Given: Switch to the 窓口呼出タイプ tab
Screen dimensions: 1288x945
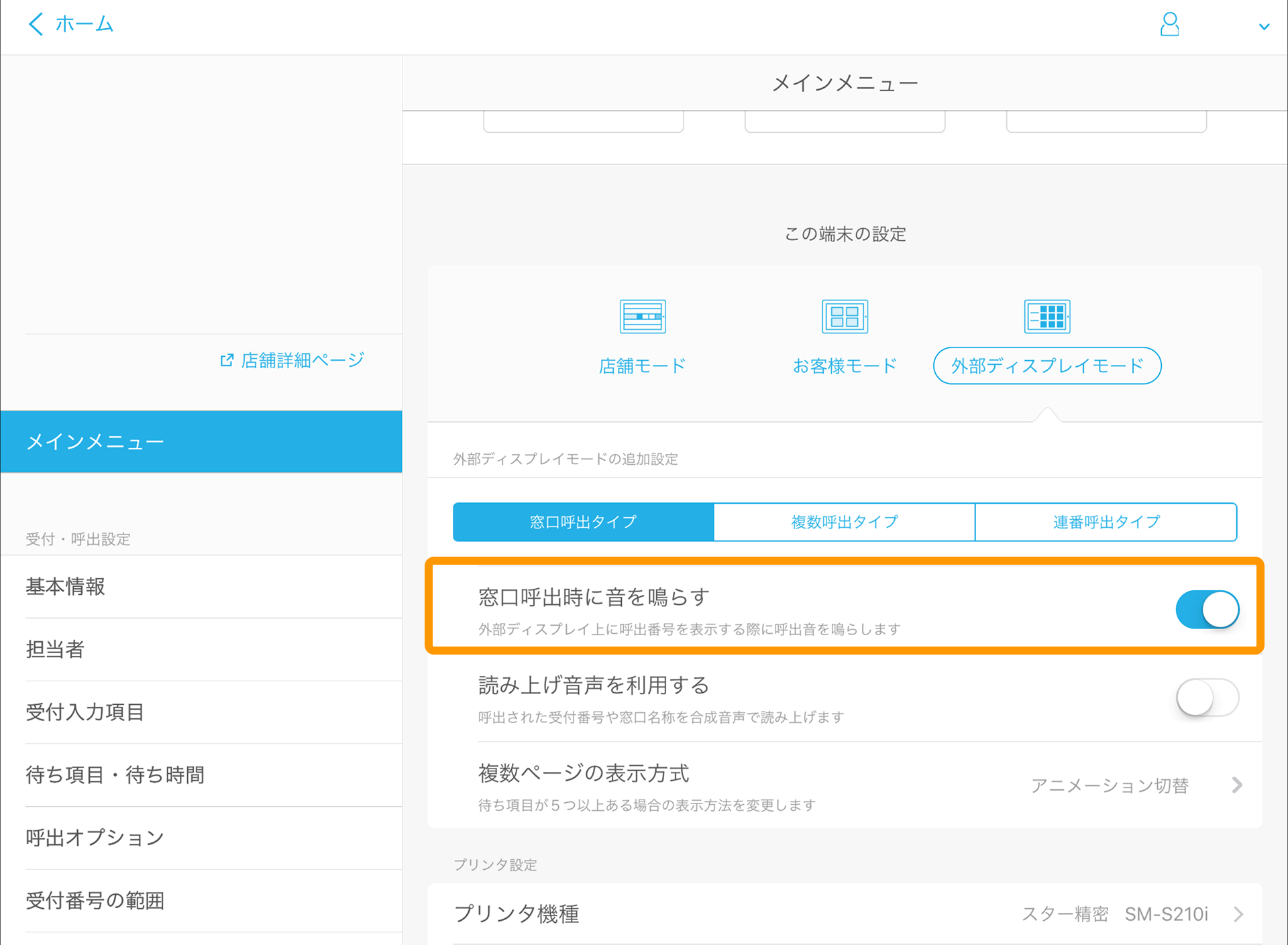Looking at the screenshot, I should point(583,522).
